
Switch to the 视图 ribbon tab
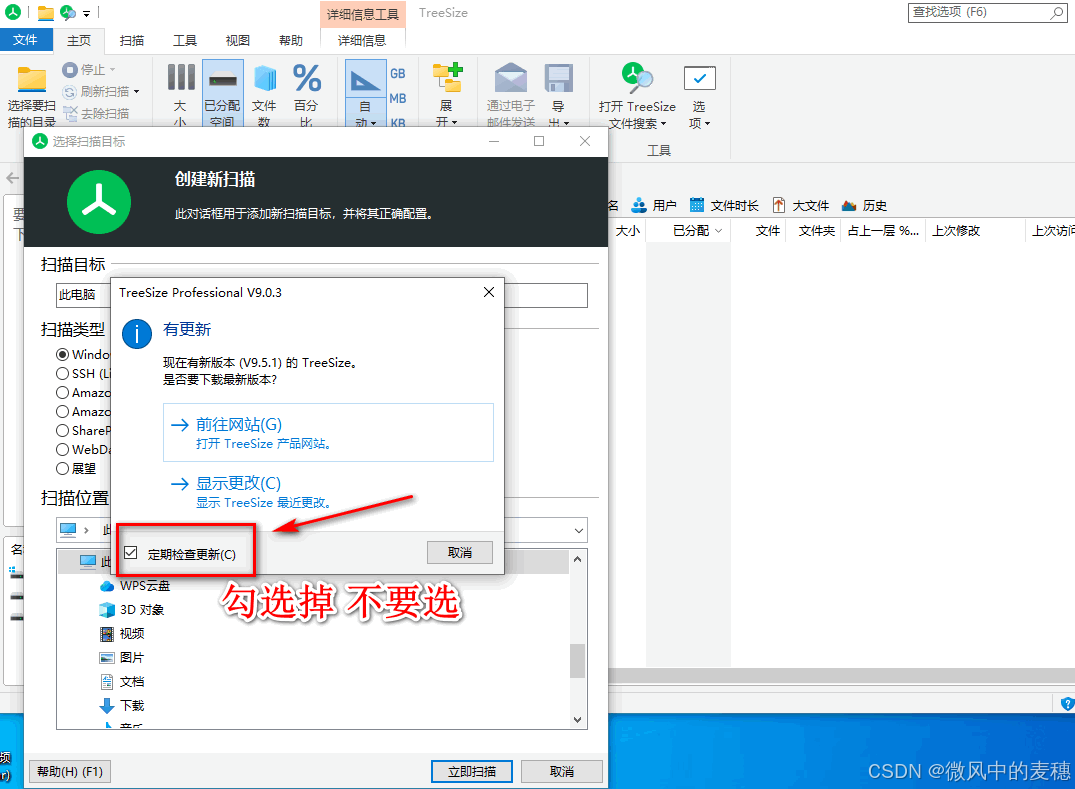pos(237,40)
